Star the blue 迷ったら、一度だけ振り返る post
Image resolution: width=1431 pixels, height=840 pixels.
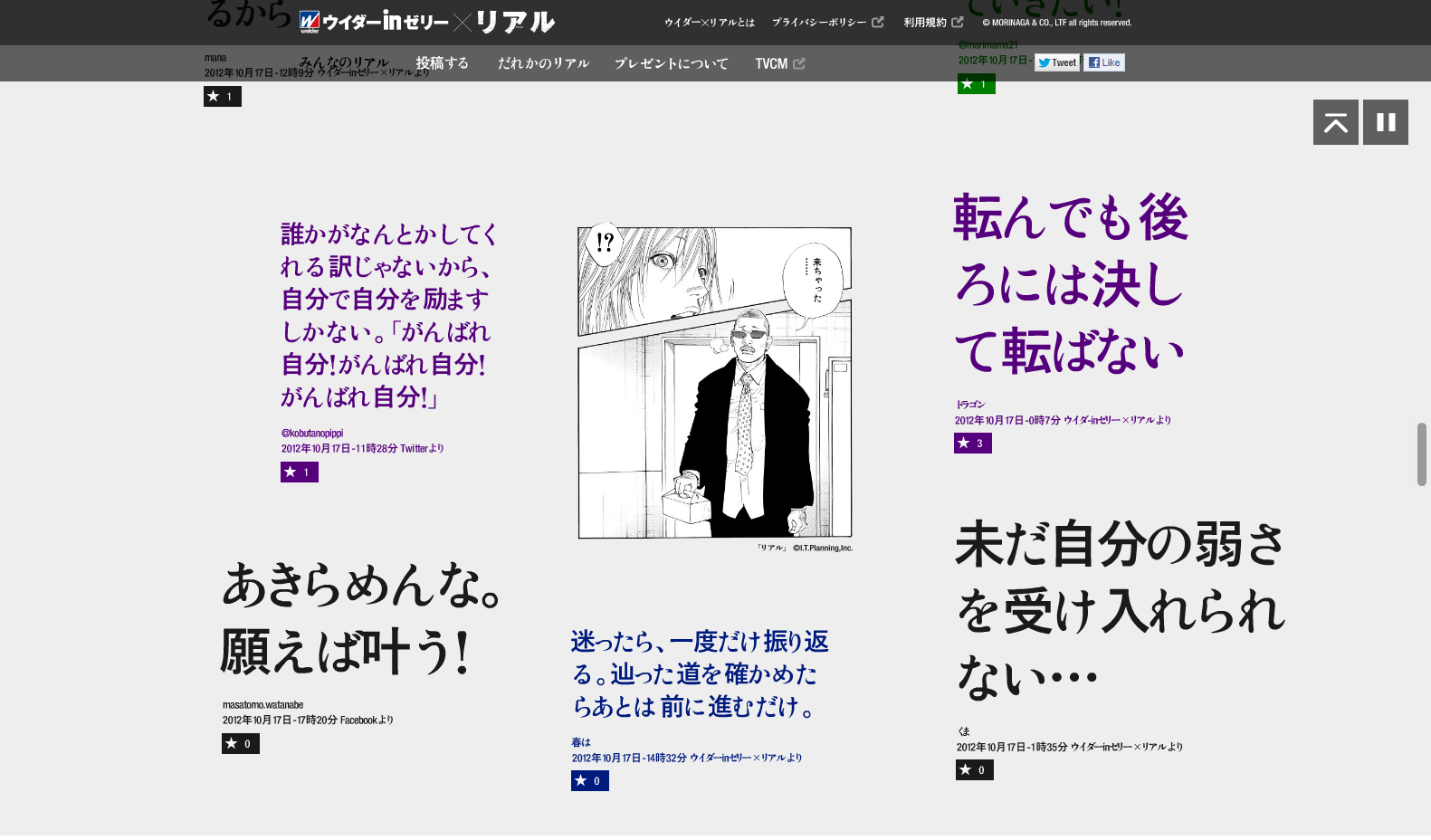589,780
